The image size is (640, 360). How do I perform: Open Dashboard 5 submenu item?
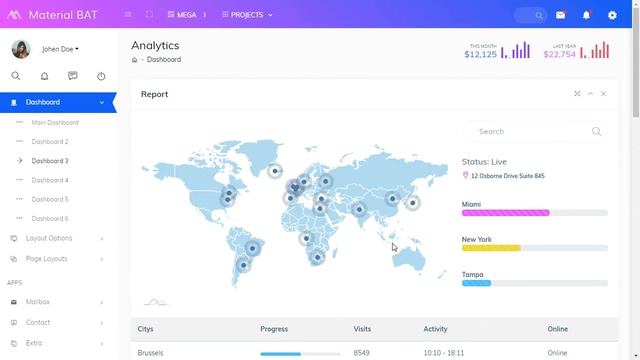(x=50, y=199)
